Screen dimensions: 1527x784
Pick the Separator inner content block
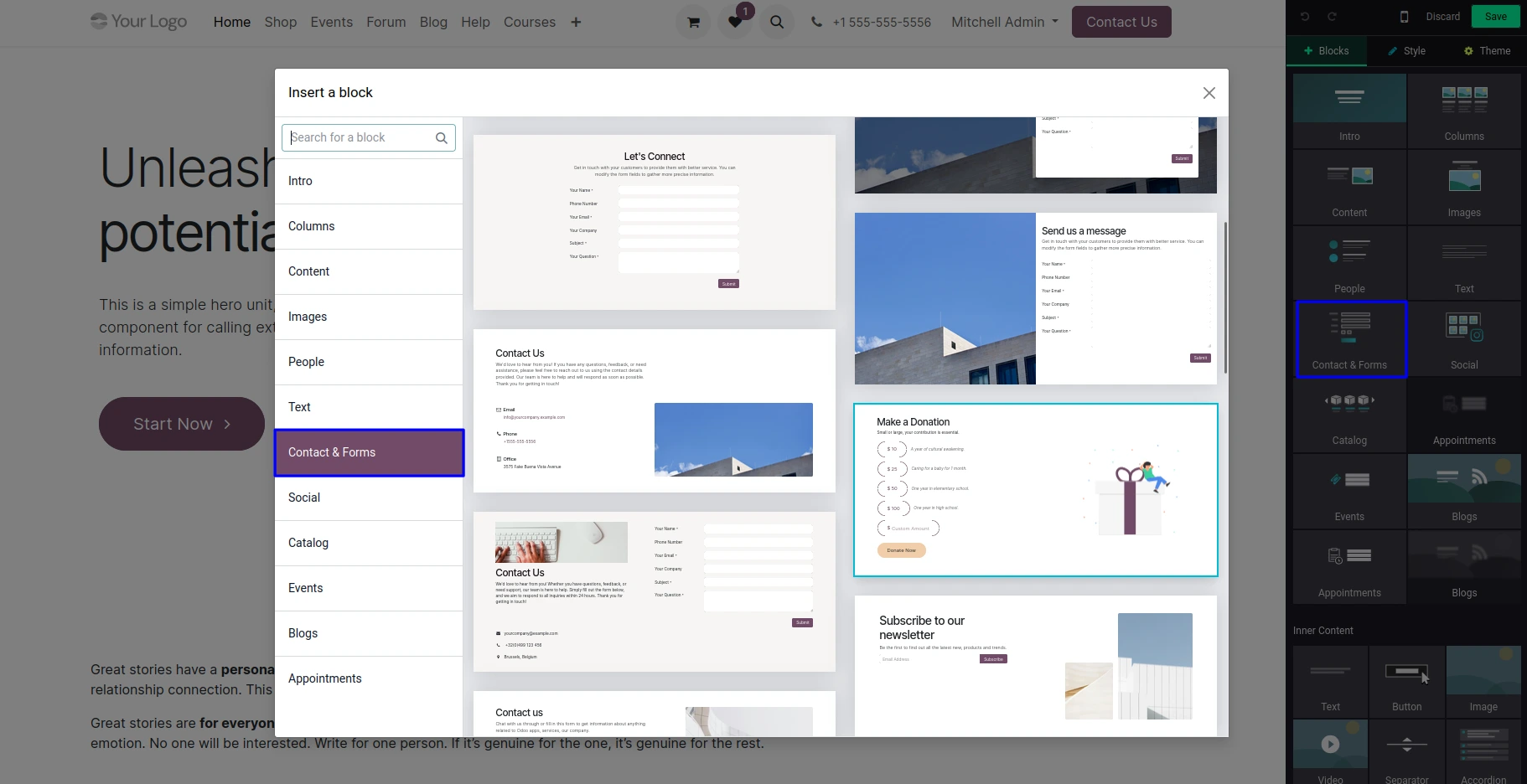[1407, 752]
